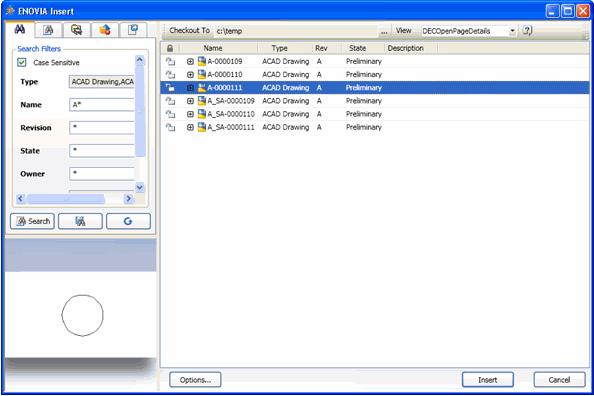Click the Revision filter input field

click(102, 128)
